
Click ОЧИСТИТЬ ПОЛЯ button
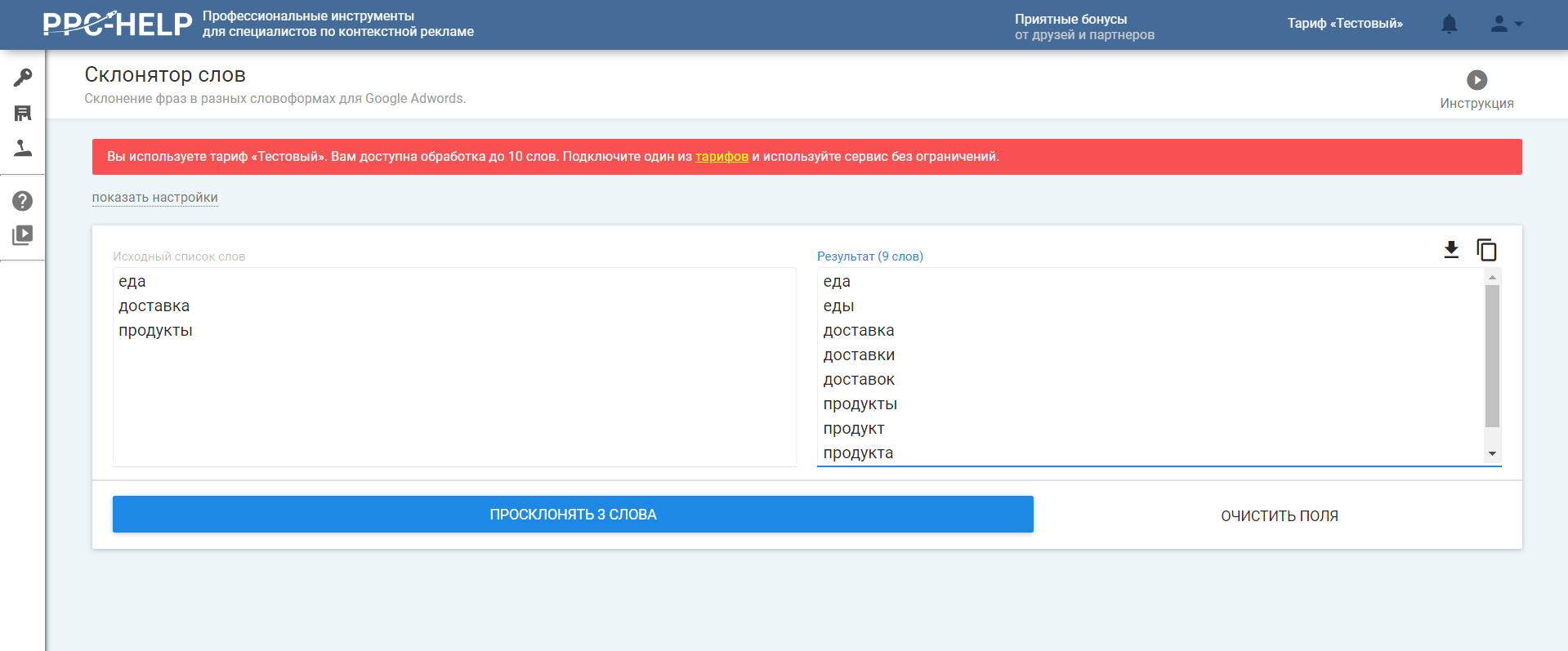(1280, 515)
